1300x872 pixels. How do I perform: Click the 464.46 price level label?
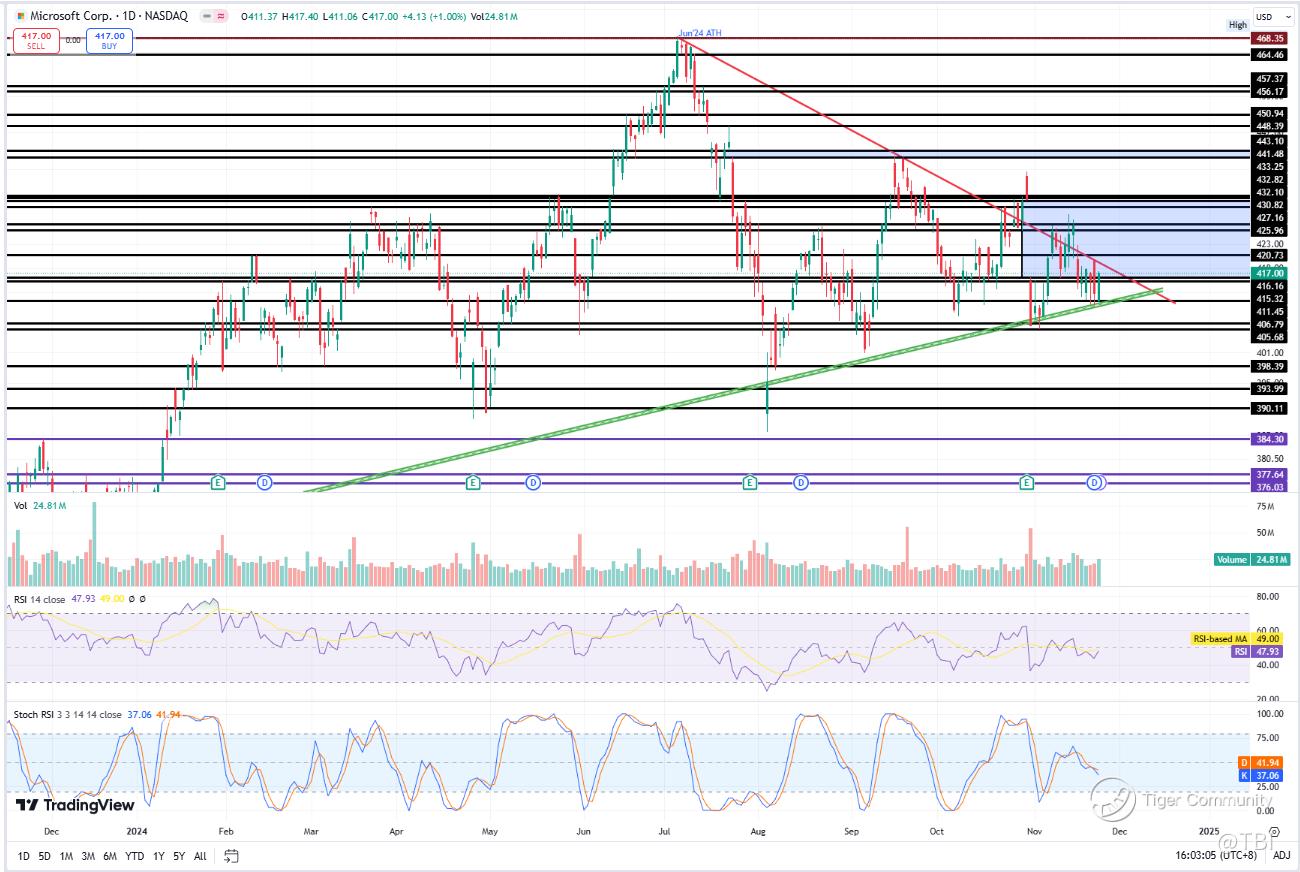click(x=1270, y=55)
